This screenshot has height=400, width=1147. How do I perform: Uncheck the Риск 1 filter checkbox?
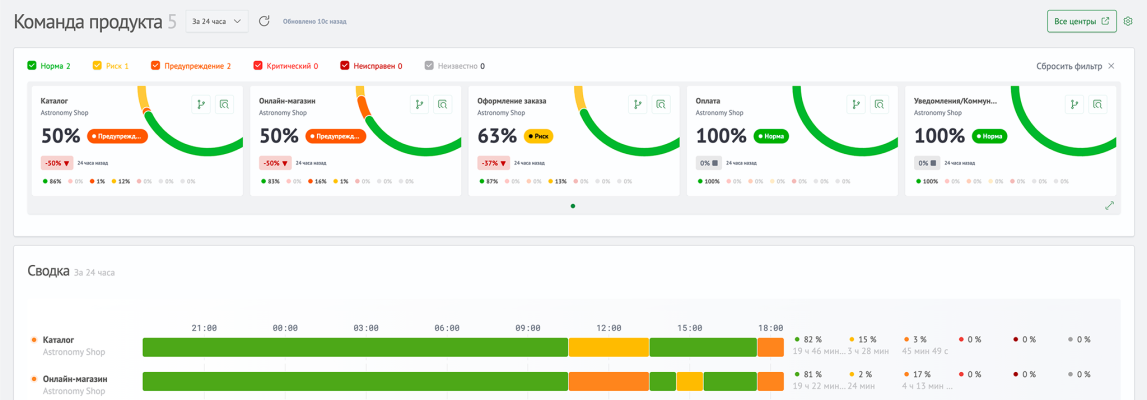click(x=97, y=66)
